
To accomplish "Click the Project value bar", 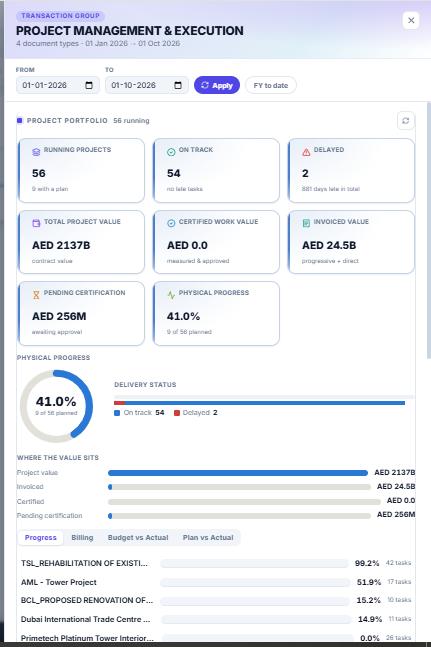I will click(238, 473).
